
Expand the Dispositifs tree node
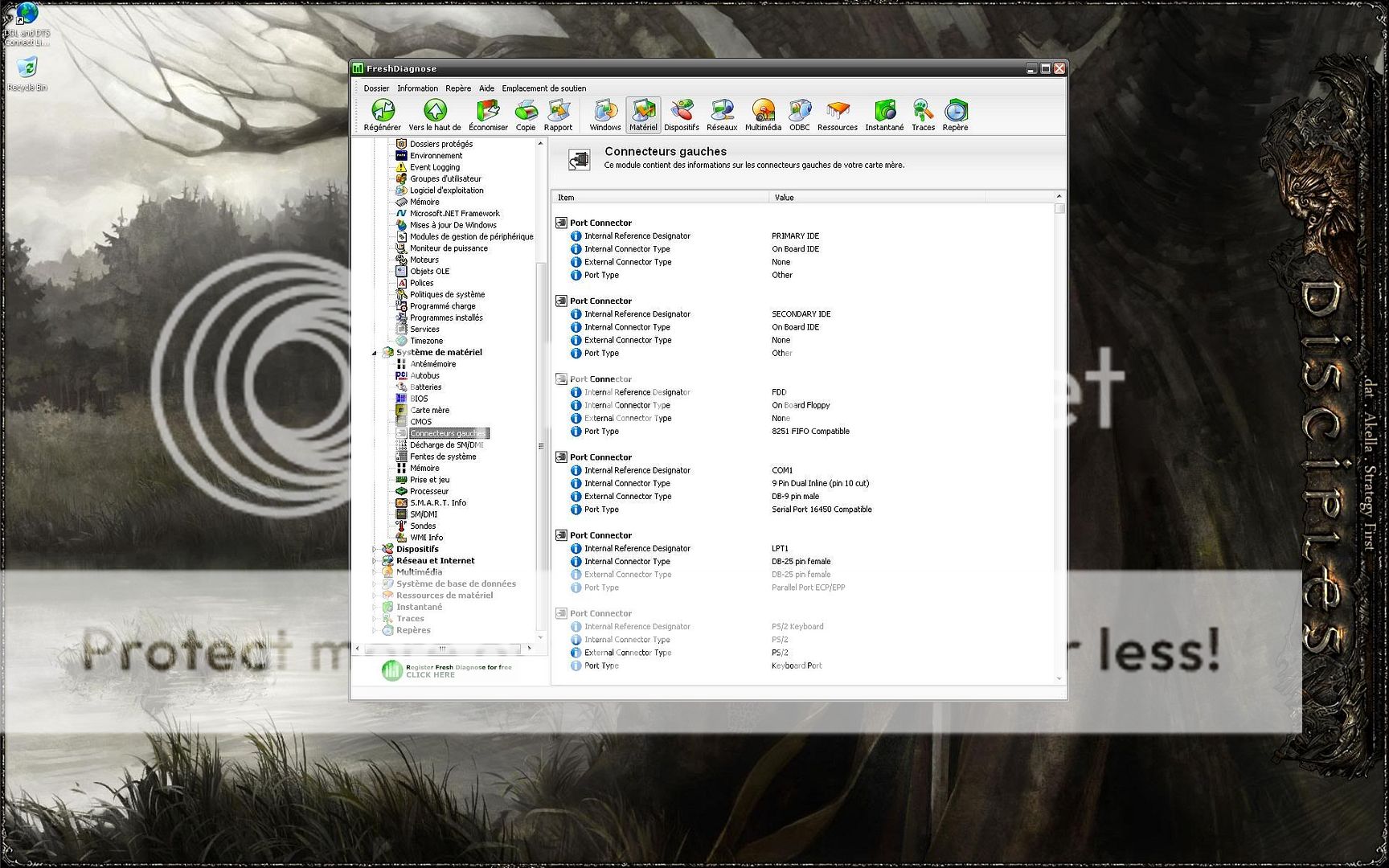[375, 550]
